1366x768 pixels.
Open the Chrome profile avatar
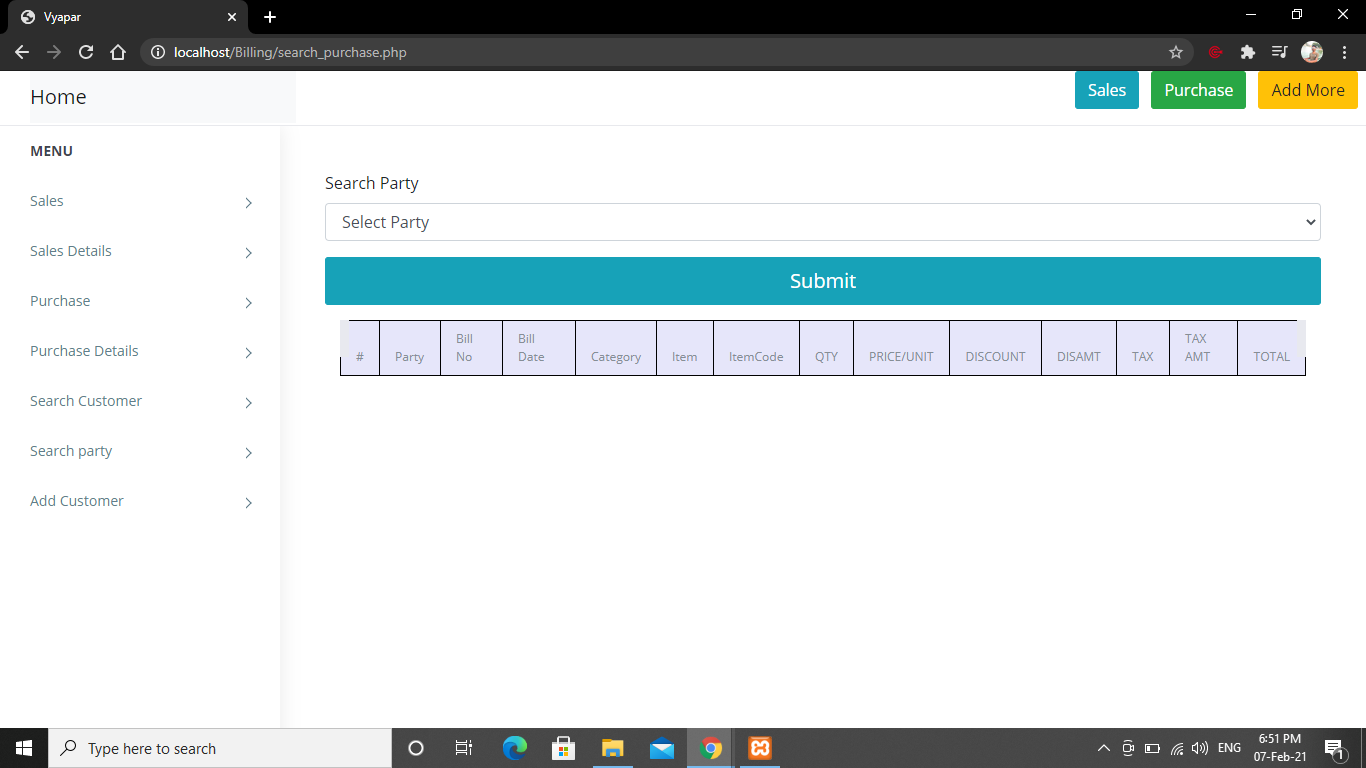point(1312,52)
